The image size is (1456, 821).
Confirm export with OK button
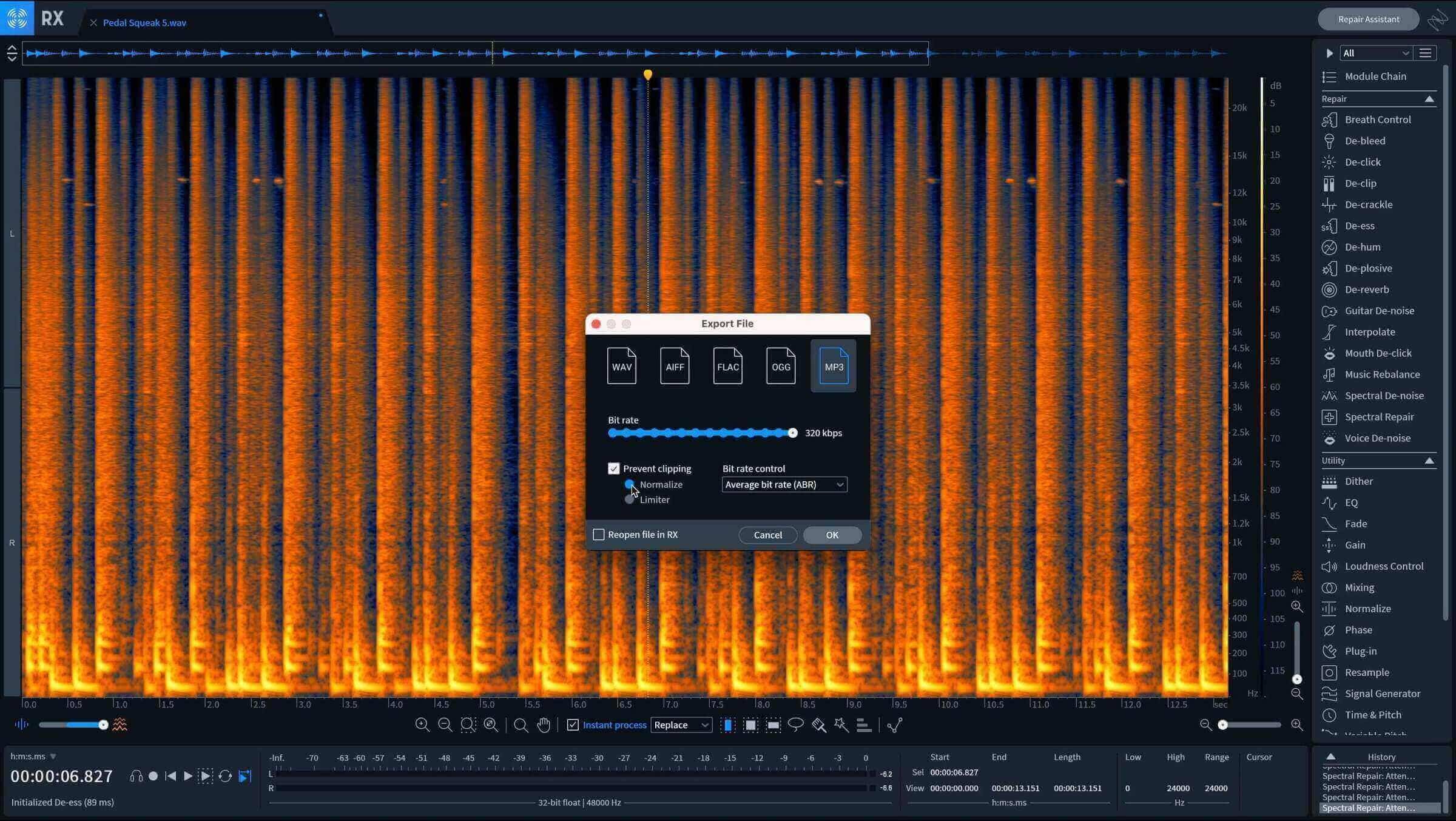tap(832, 535)
